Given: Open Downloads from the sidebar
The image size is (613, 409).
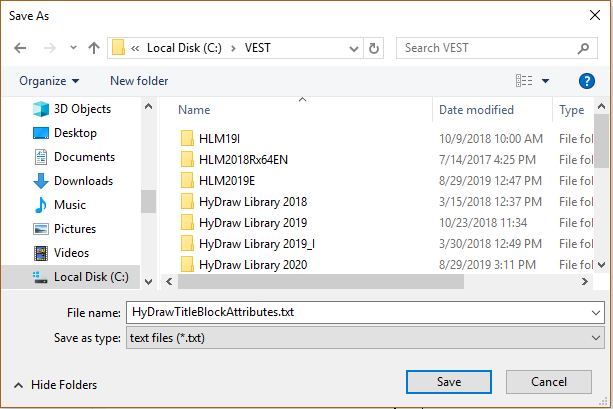Looking at the screenshot, I should point(73,181).
